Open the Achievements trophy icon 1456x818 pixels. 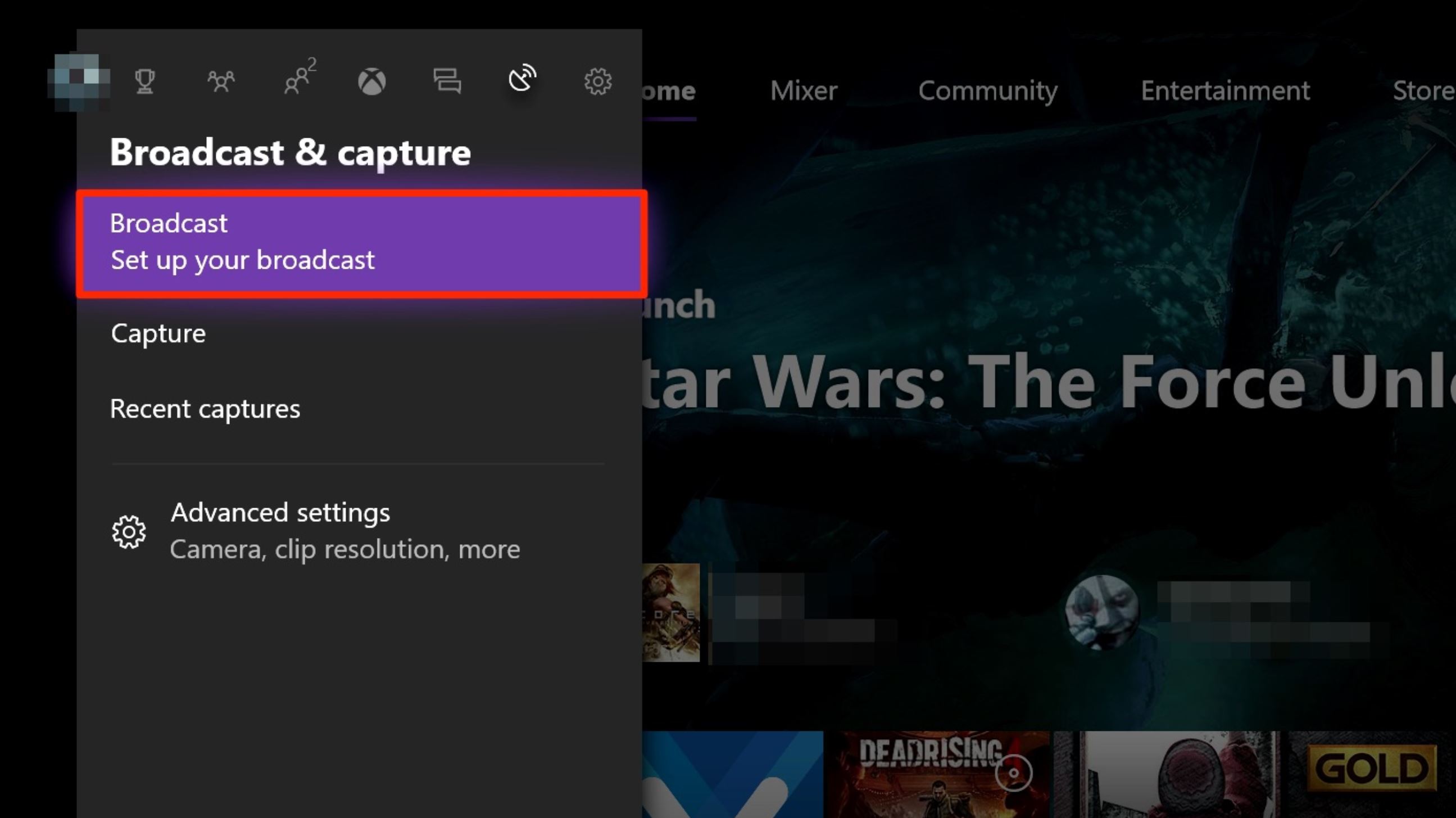pyautogui.click(x=144, y=82)
